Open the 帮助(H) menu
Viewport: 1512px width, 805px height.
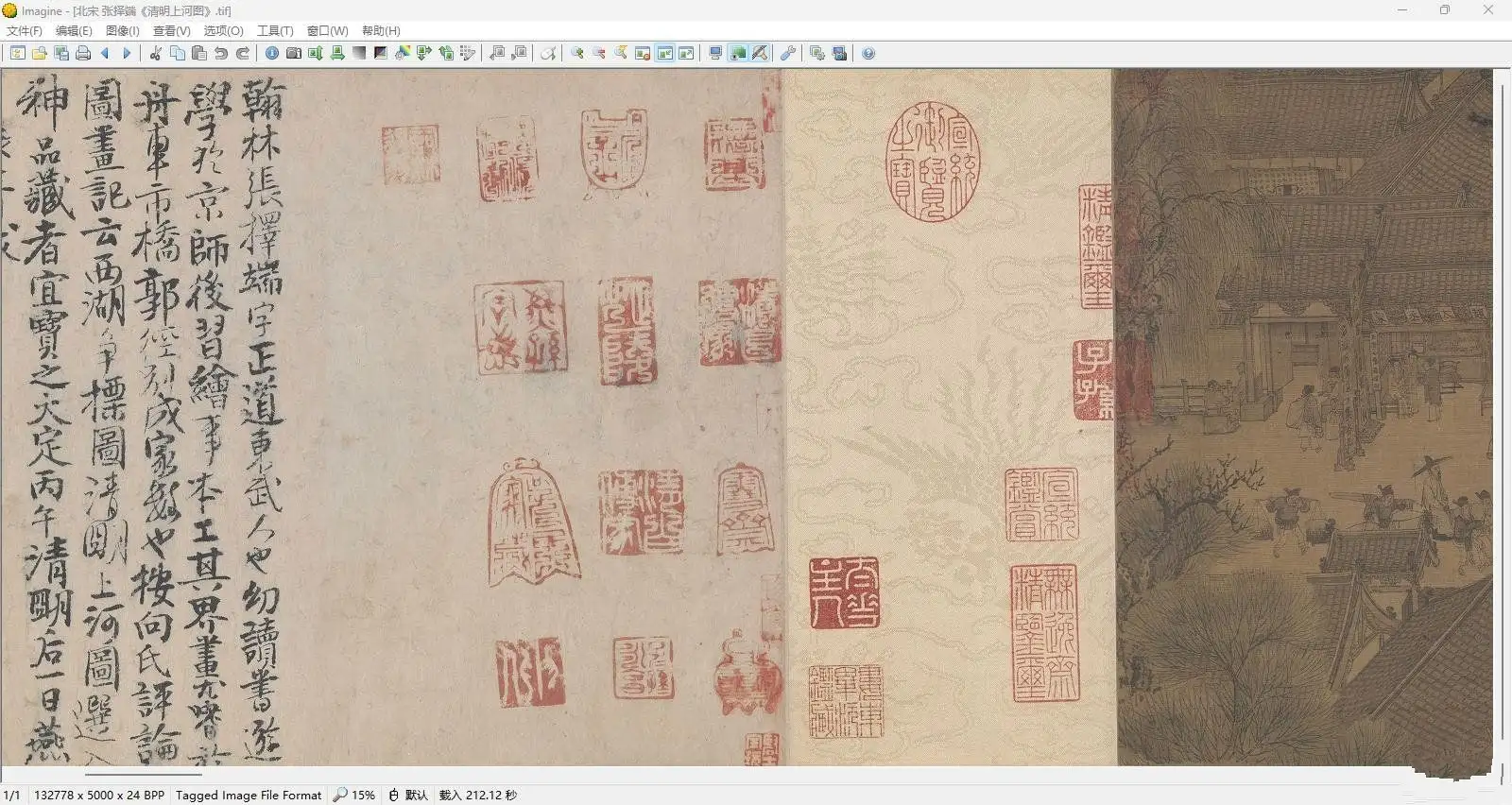point(381,31)
